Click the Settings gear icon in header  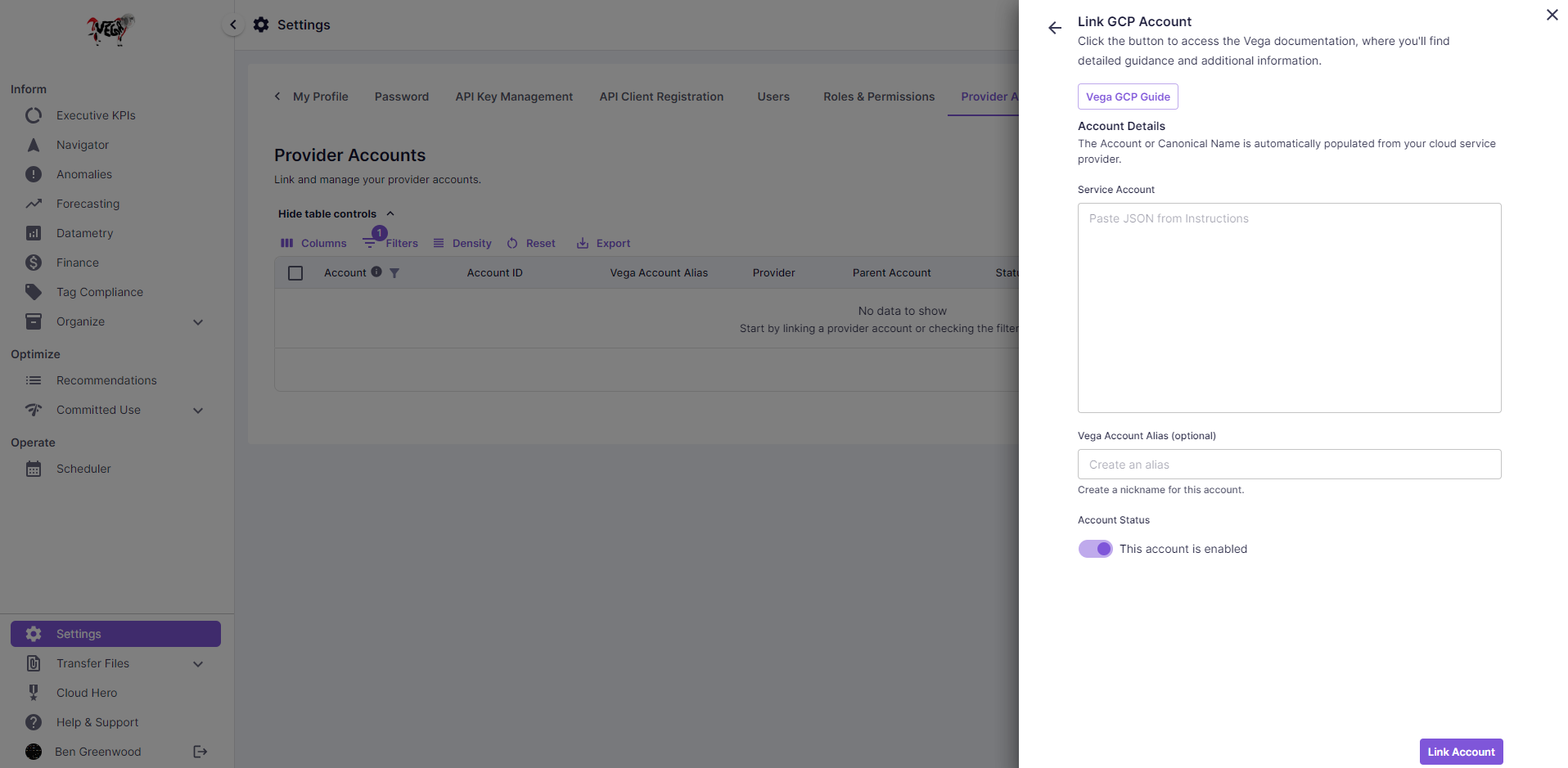(261, 25)
